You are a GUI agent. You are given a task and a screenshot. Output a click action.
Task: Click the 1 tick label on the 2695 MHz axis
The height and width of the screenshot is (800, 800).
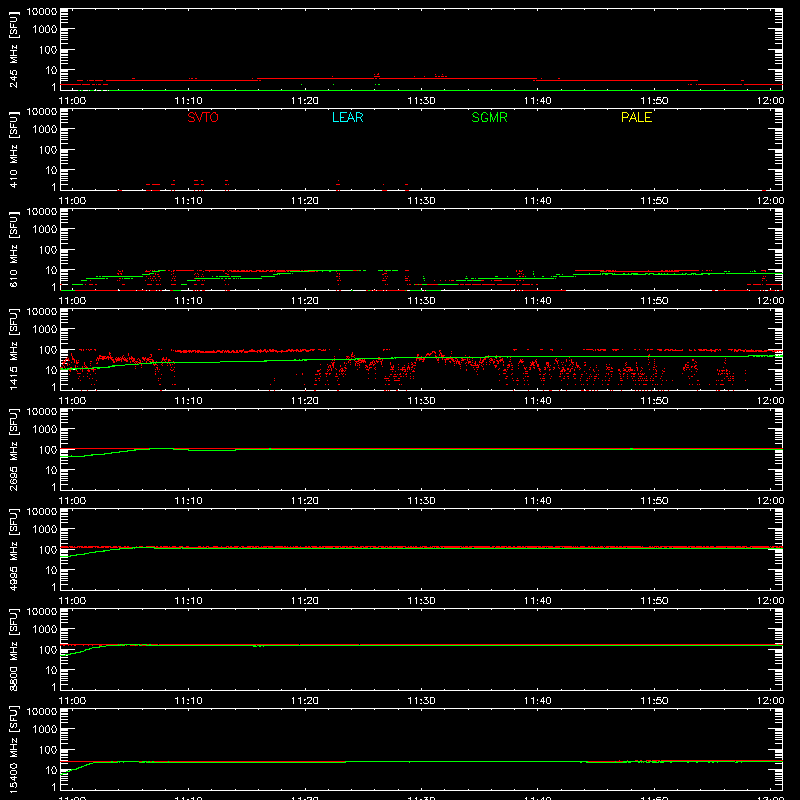click(54, 487)
